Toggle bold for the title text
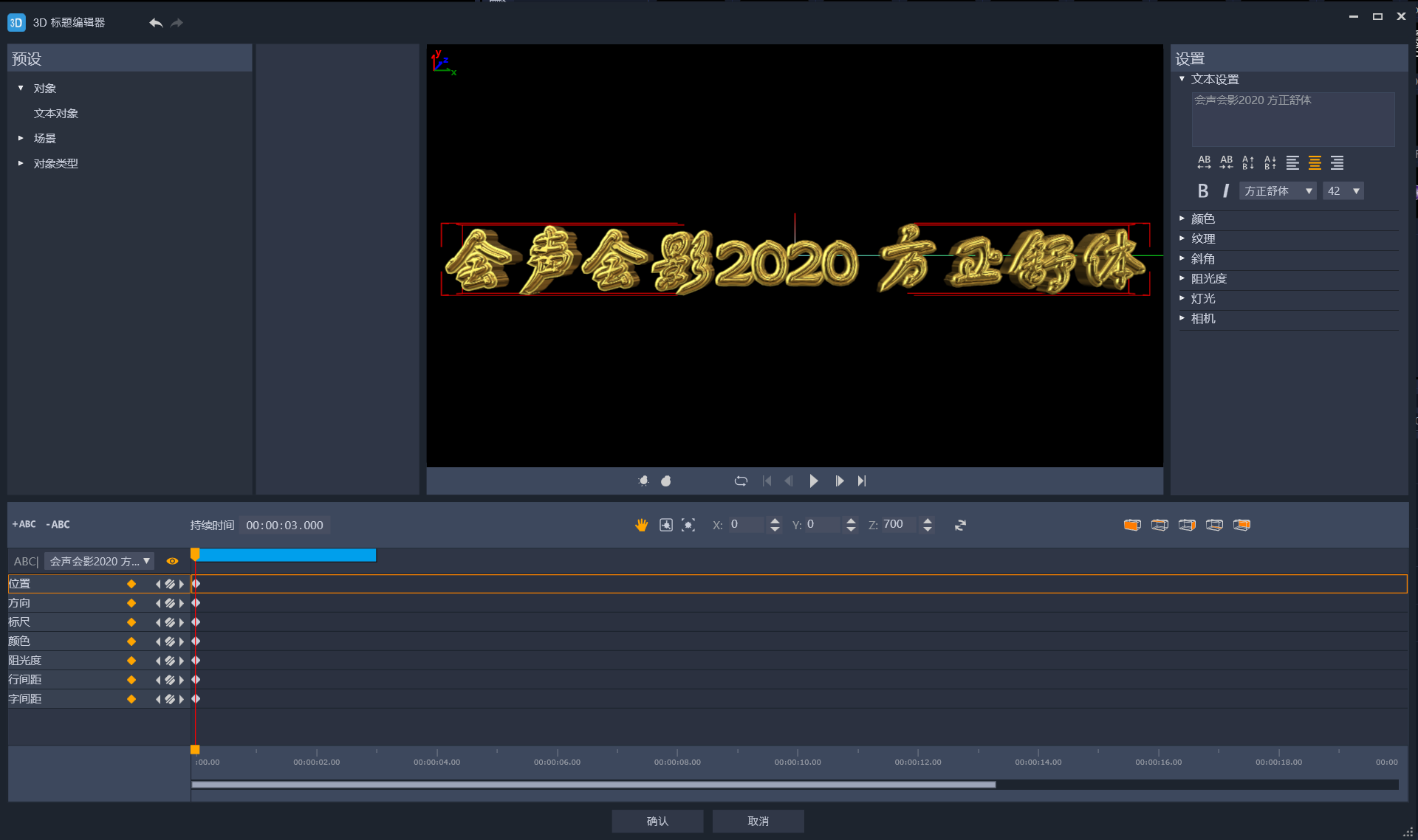This screenshot has height=840, width=1418. 1203,190
